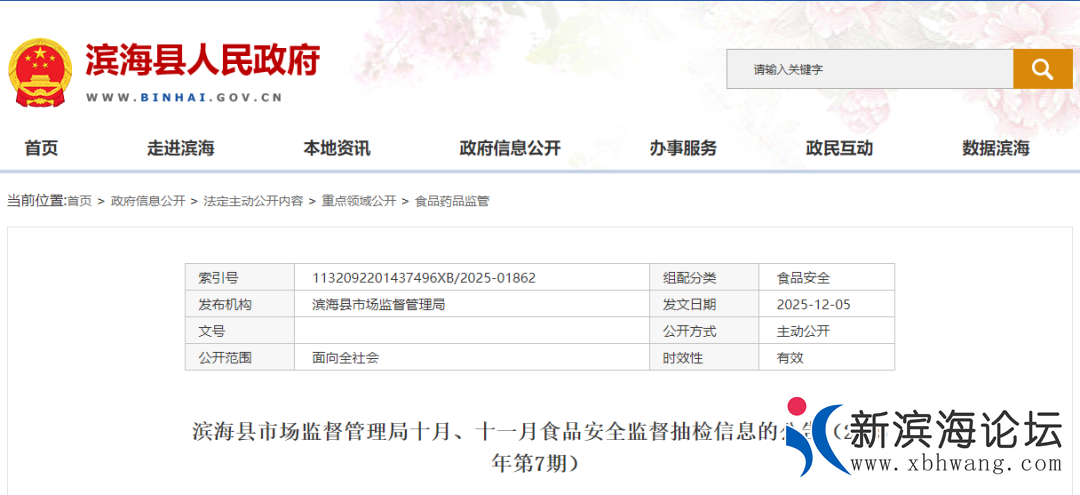
Task: Click the orange magnifier search button
Action: point(1042,69)
